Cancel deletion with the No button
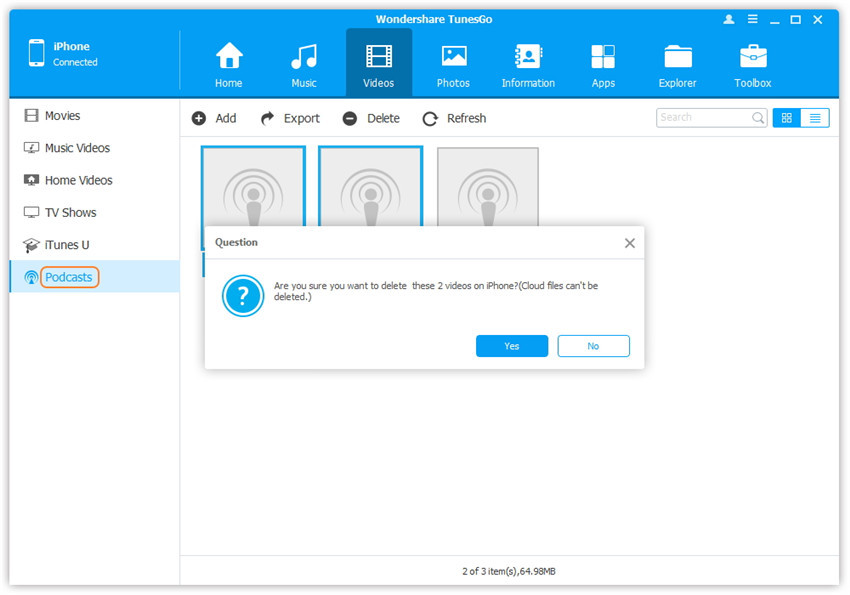This screenshot has height=595, width=850. pyautogui.click(x=593, y=346)
